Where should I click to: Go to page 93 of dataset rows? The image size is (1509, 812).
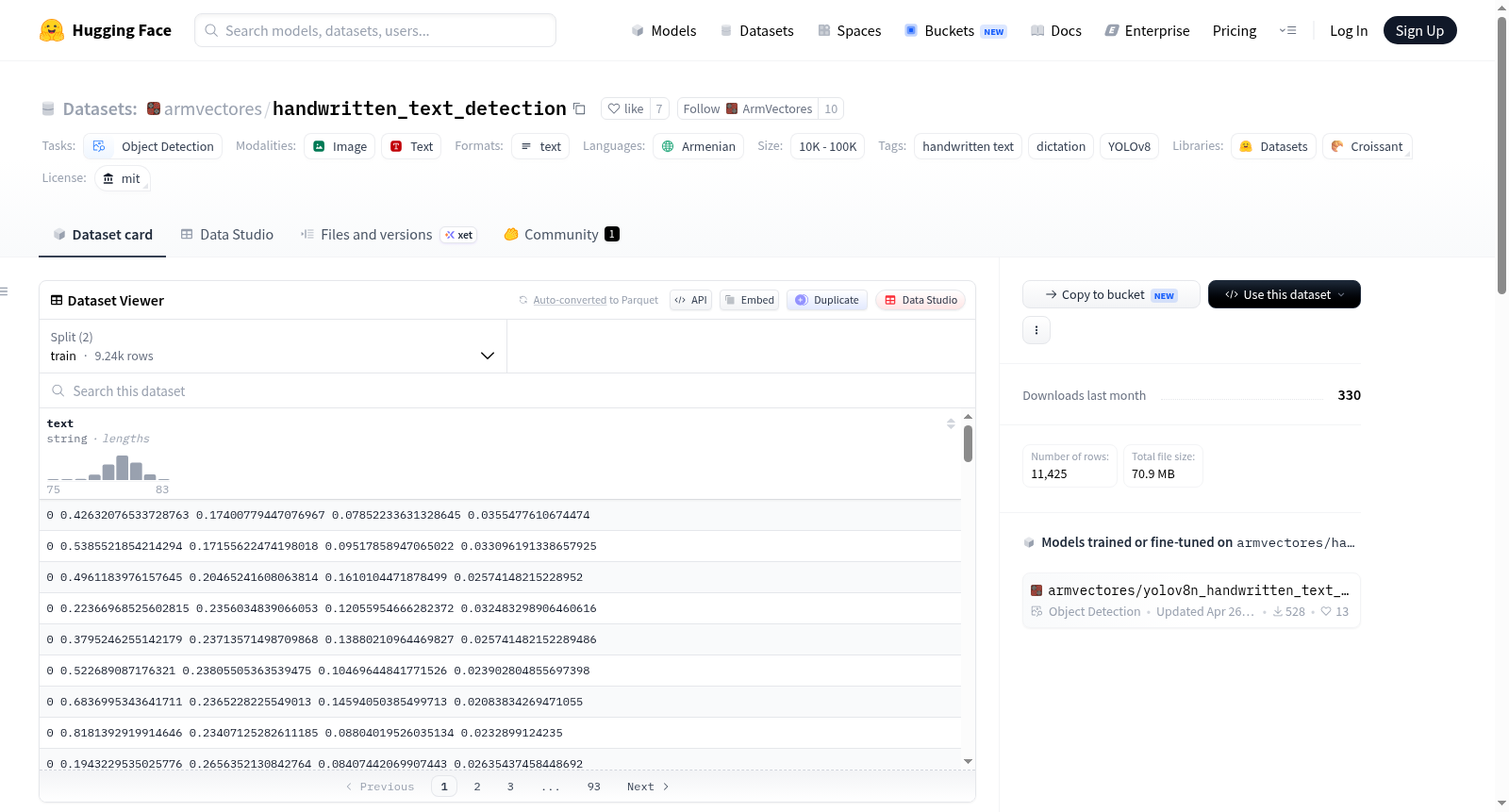pyautogui.click(x=593, y=787)
